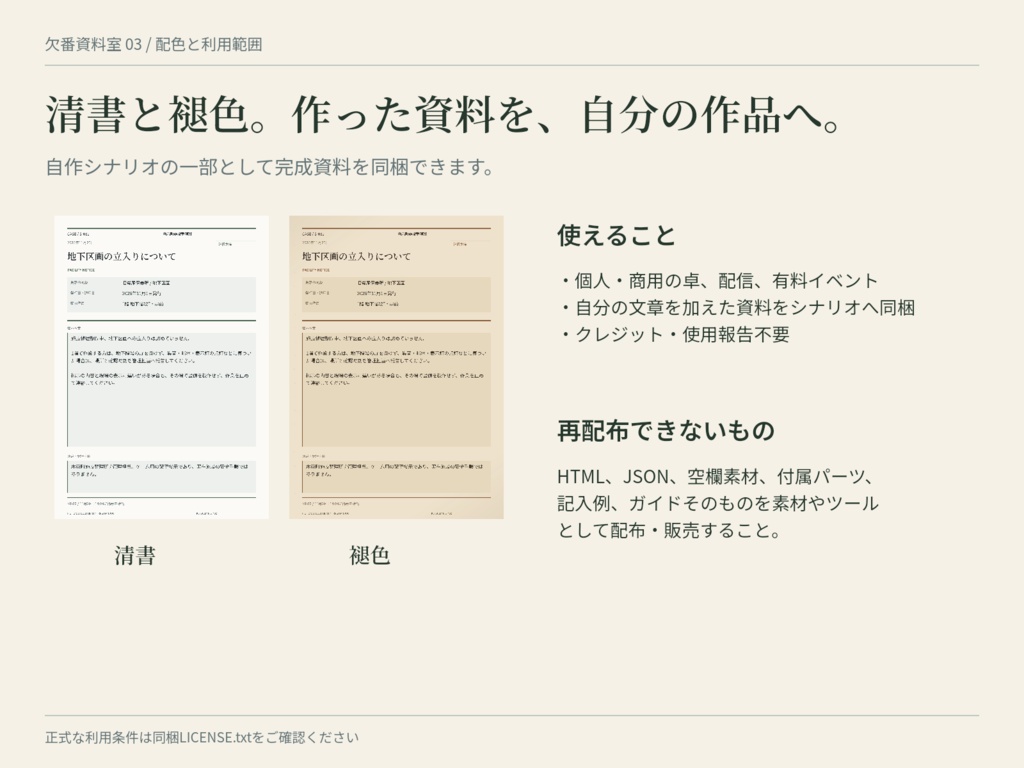Viewport: 1024px width, 768px height.
Task: Click the bullet 個人・商用の卓、配信、有料イベント
Action: pos(718,281)
